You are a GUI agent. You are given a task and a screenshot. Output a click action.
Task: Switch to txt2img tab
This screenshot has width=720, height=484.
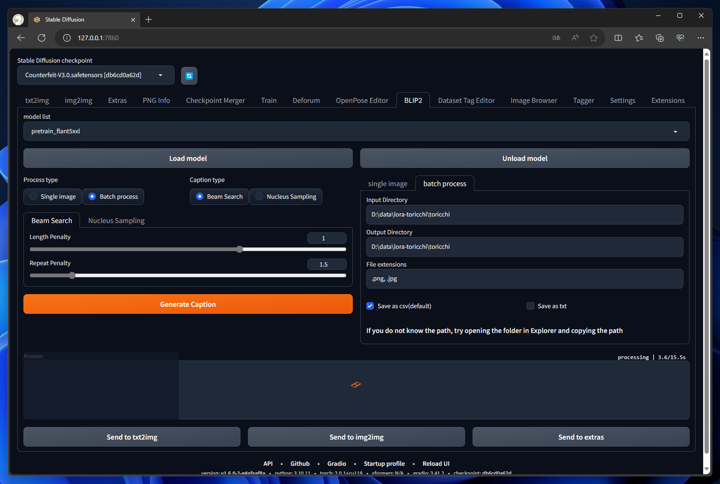click(37, 100)
